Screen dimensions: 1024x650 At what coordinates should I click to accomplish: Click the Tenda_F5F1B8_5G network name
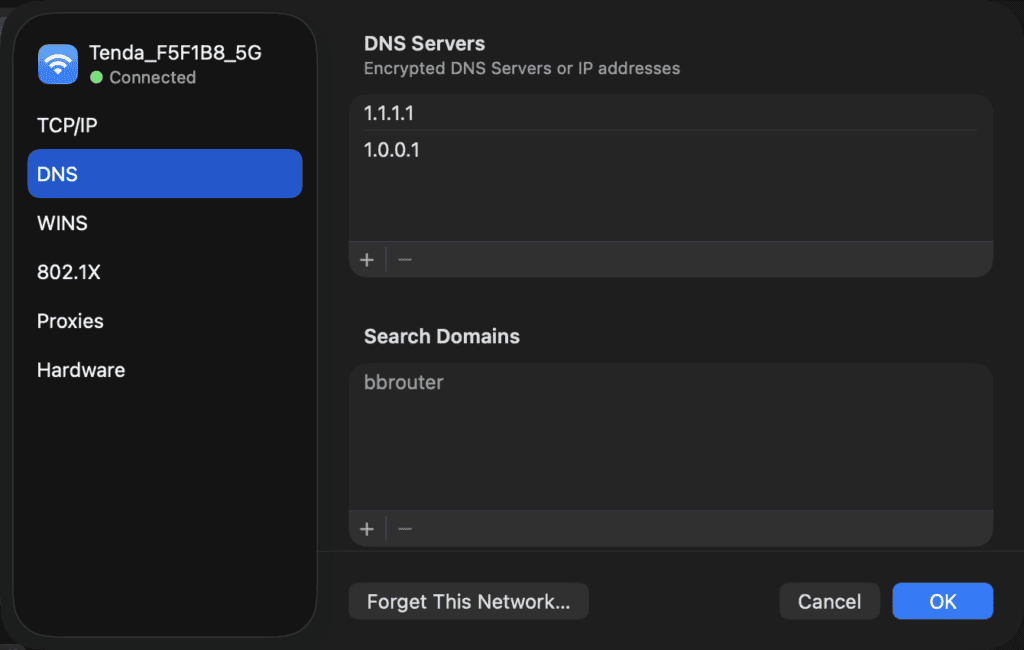[x=175, y=52]
